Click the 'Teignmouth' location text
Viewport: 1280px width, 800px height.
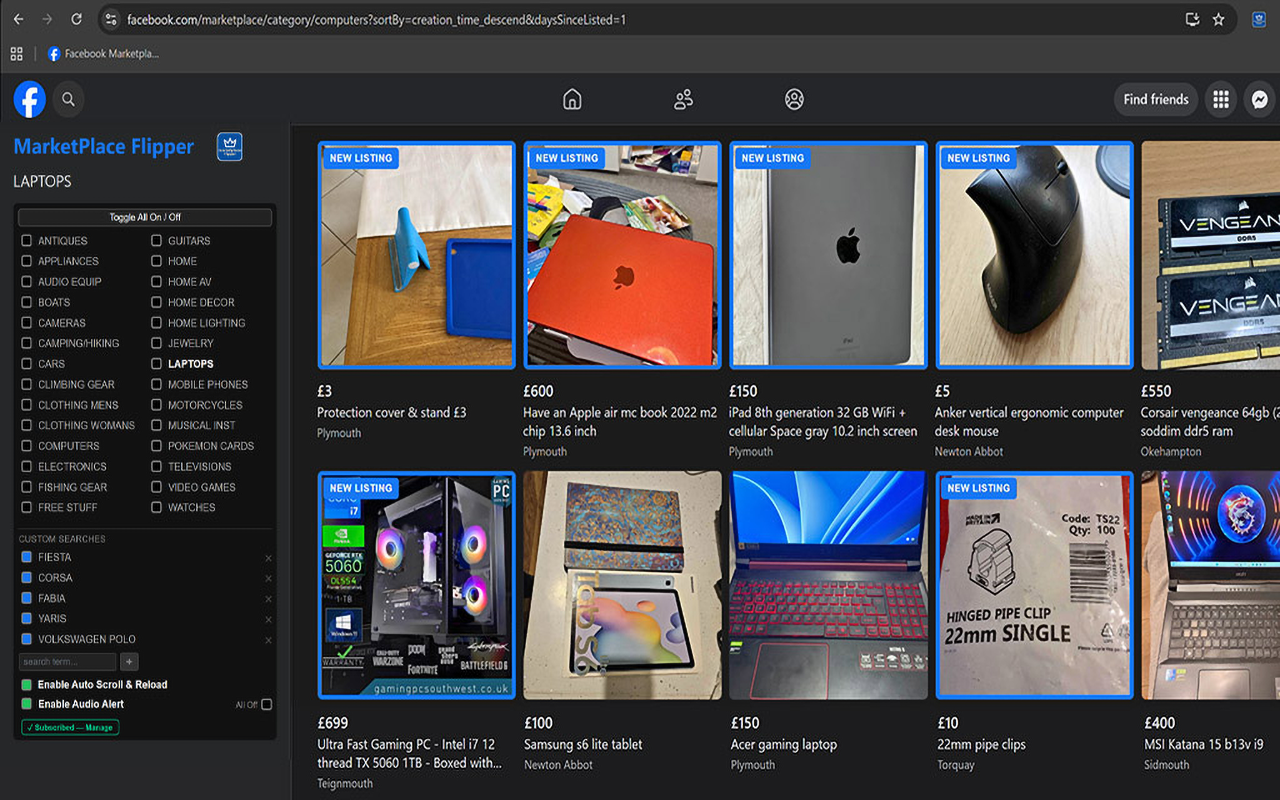coord(345,783)
